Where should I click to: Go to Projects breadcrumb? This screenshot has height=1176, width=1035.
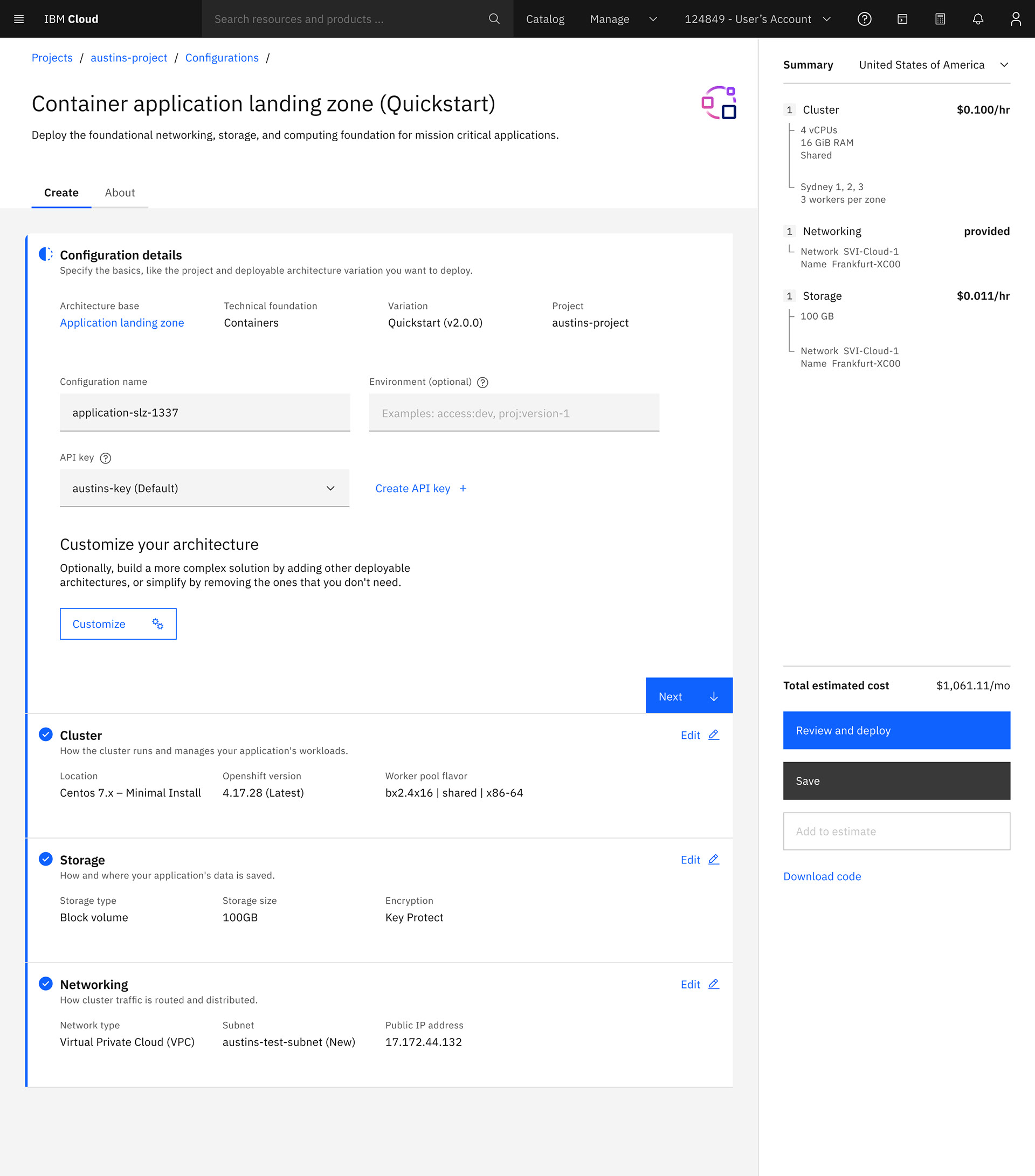coord(52,58)
